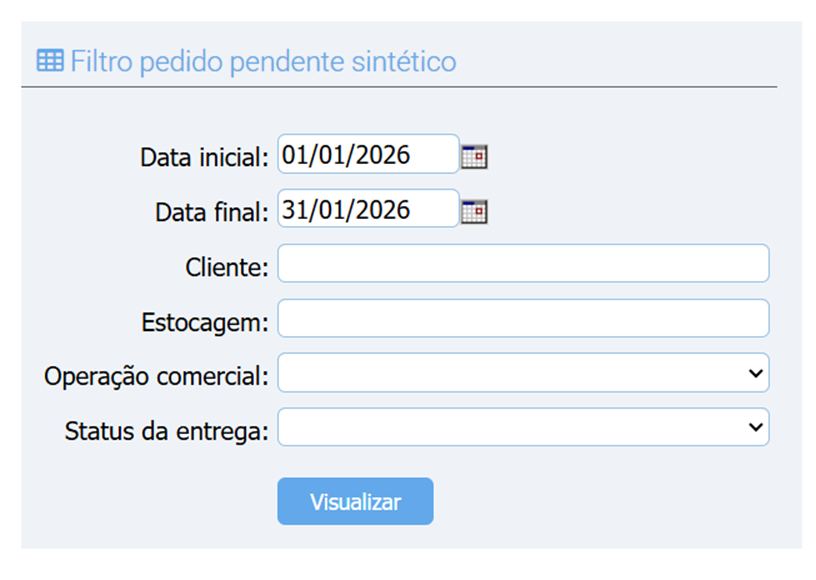The height and width of the screenshot is (580, 816).
Task: Select the Data final calendar picker icon
Action: point(474,210)
